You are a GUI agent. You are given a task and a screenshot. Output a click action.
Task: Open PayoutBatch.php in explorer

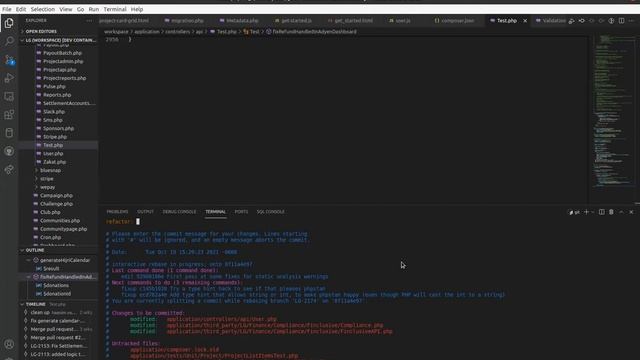(x=62, y=53)
